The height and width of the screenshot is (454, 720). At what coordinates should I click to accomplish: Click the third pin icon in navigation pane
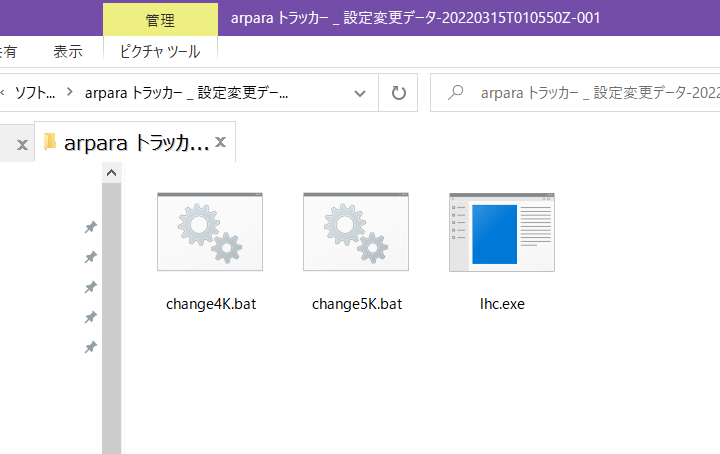tap(90, 287)
